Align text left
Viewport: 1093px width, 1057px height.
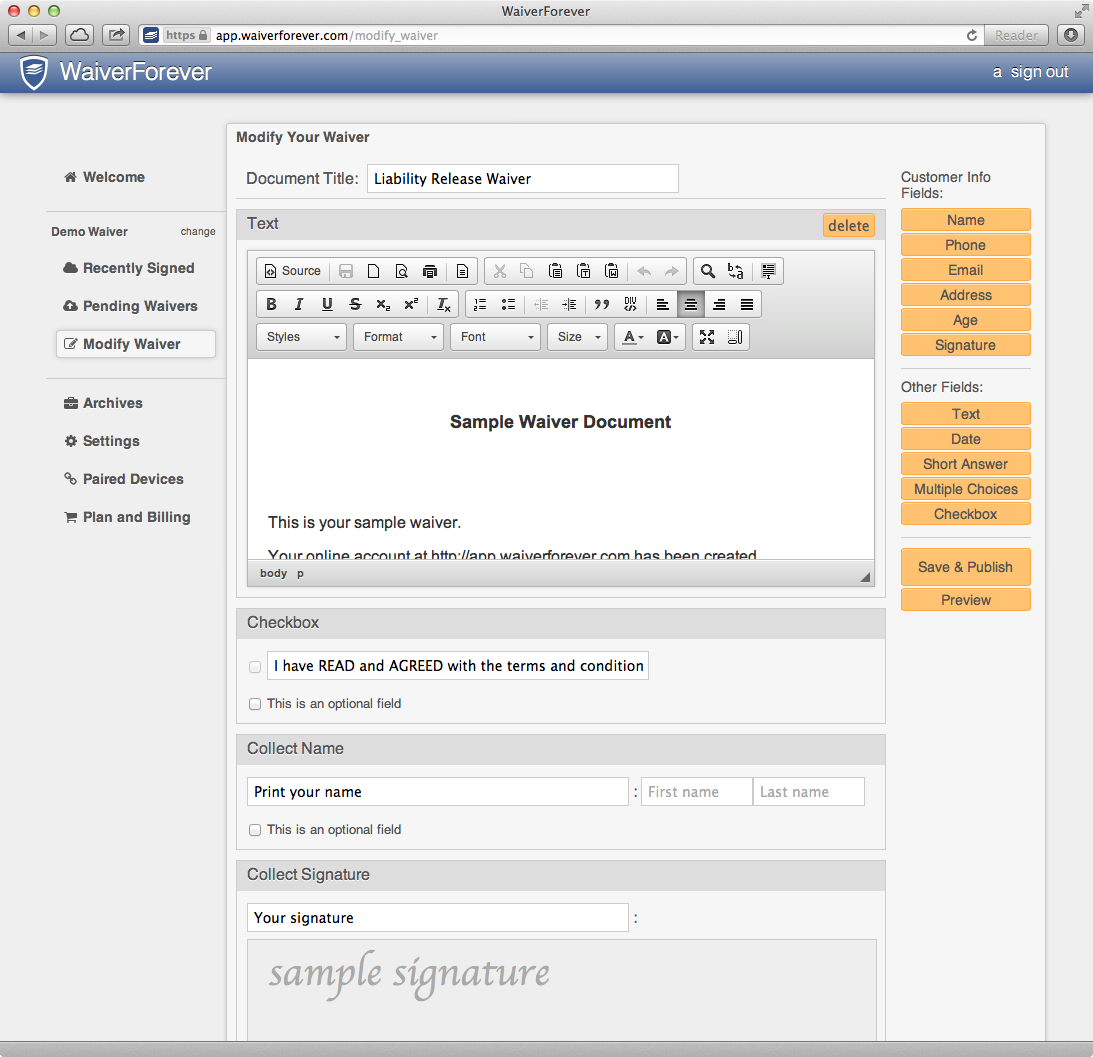click(x=663, y=305)
